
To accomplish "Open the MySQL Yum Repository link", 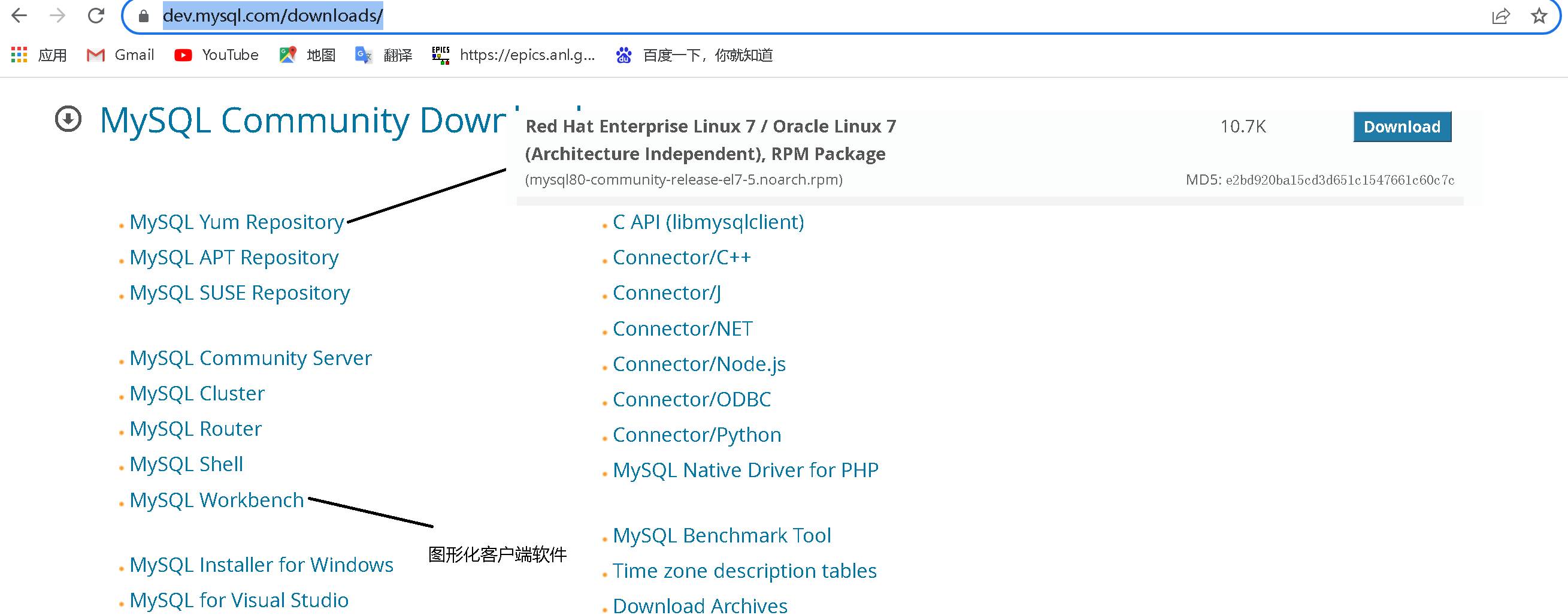I will (x=236, y=222).
